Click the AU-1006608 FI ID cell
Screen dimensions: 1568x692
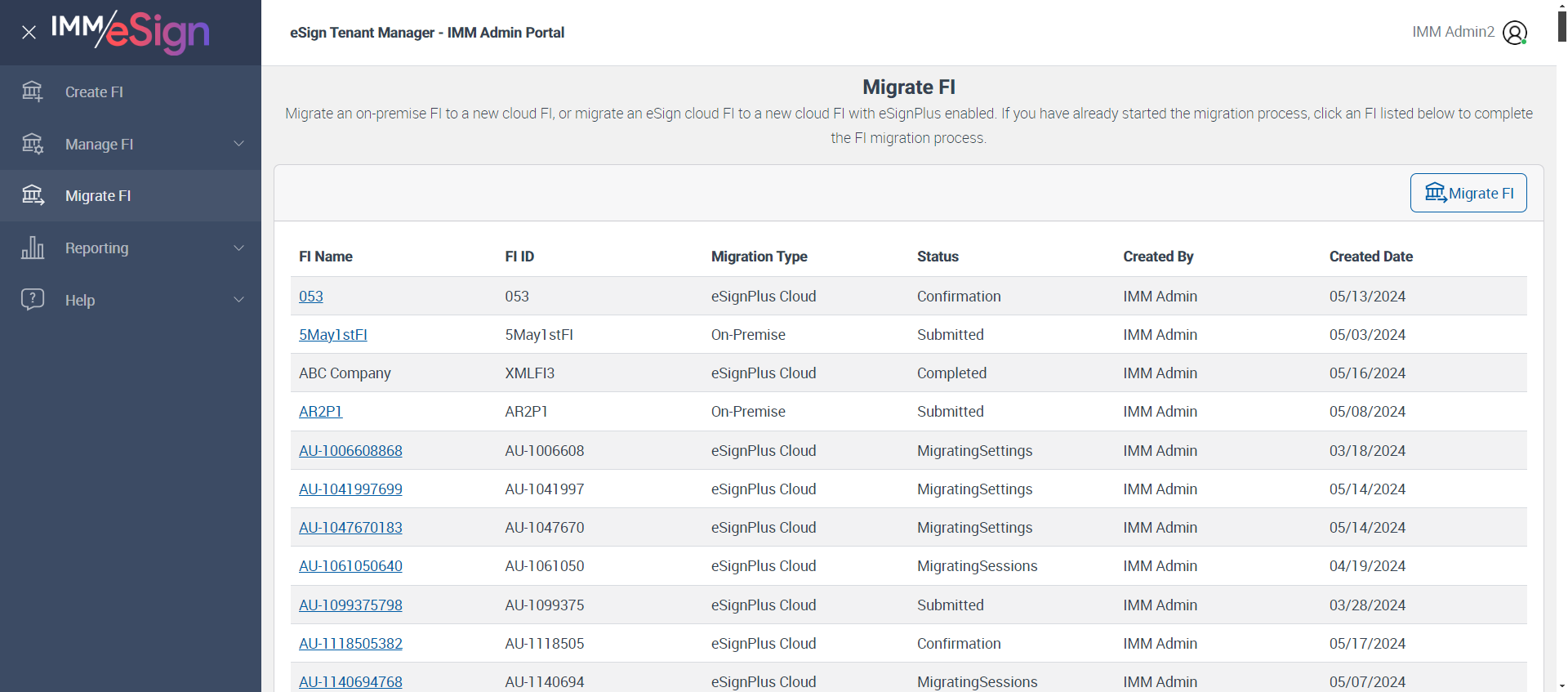click(545, 451)
